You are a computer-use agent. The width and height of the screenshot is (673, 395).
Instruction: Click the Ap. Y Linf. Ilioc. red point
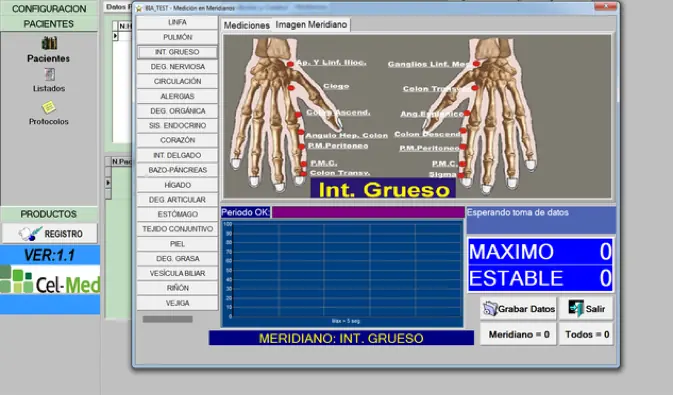[x=291, y=64]
